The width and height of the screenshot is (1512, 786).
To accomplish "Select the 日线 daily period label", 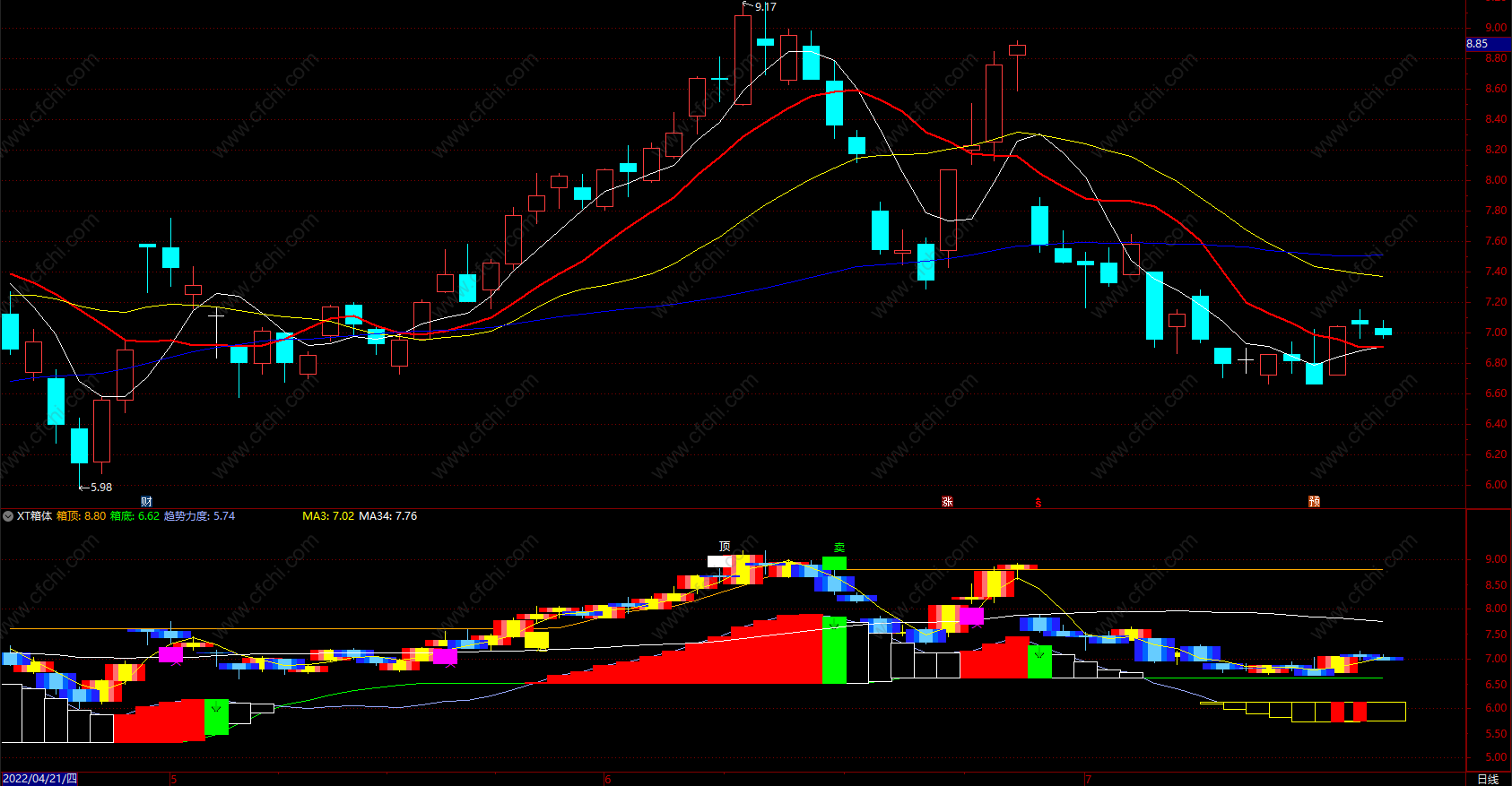I will [x=1488, y=779].
